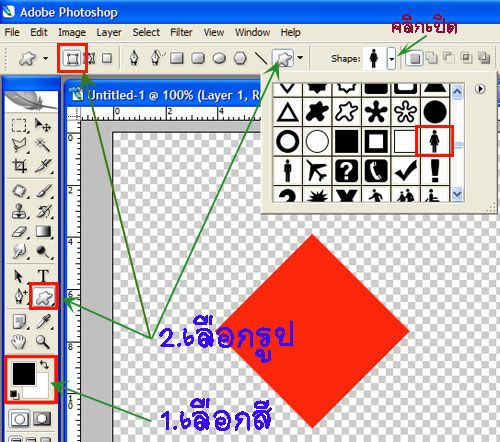The image size is (500, 442).
Task: Open the Filter menu
Action: [x=181, y=32]
